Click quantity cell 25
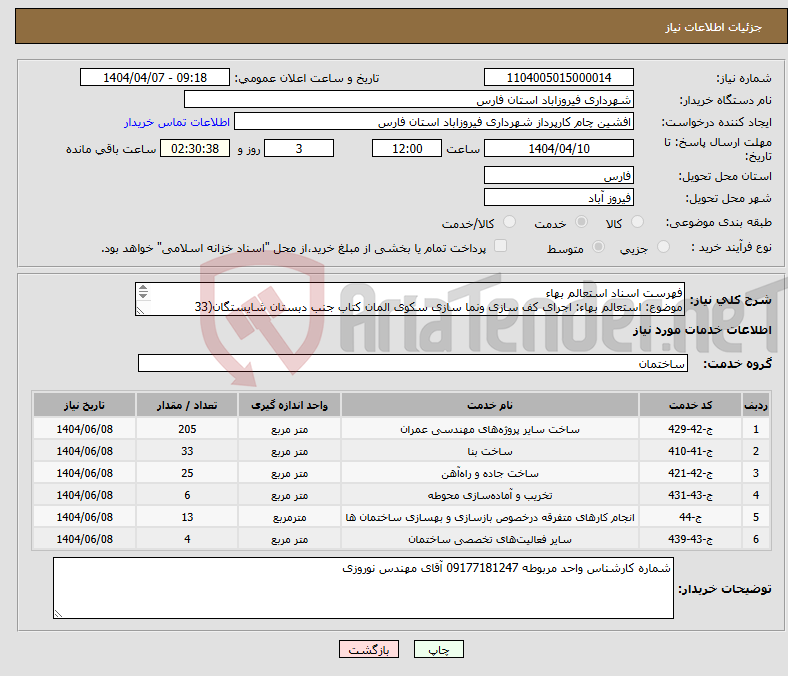 (x=187, y=473)
